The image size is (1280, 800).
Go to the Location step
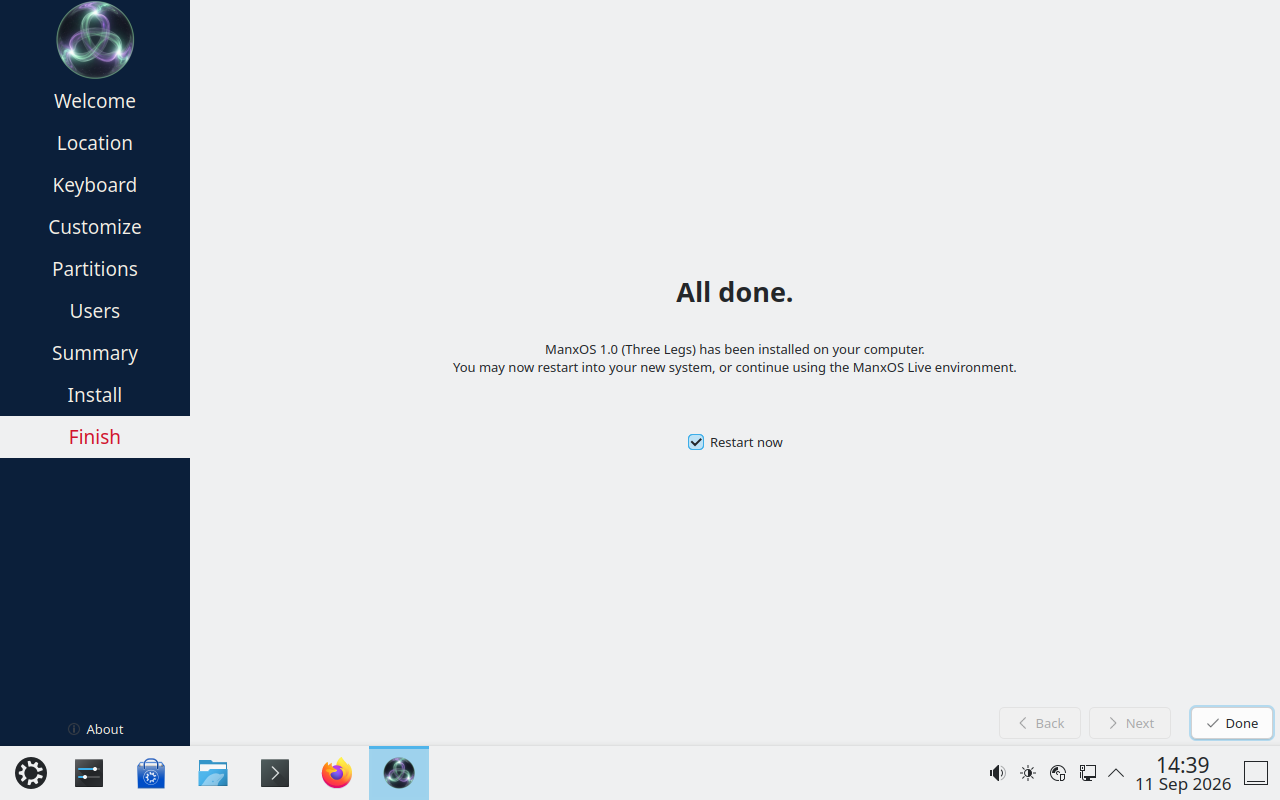tap(95, 143)
